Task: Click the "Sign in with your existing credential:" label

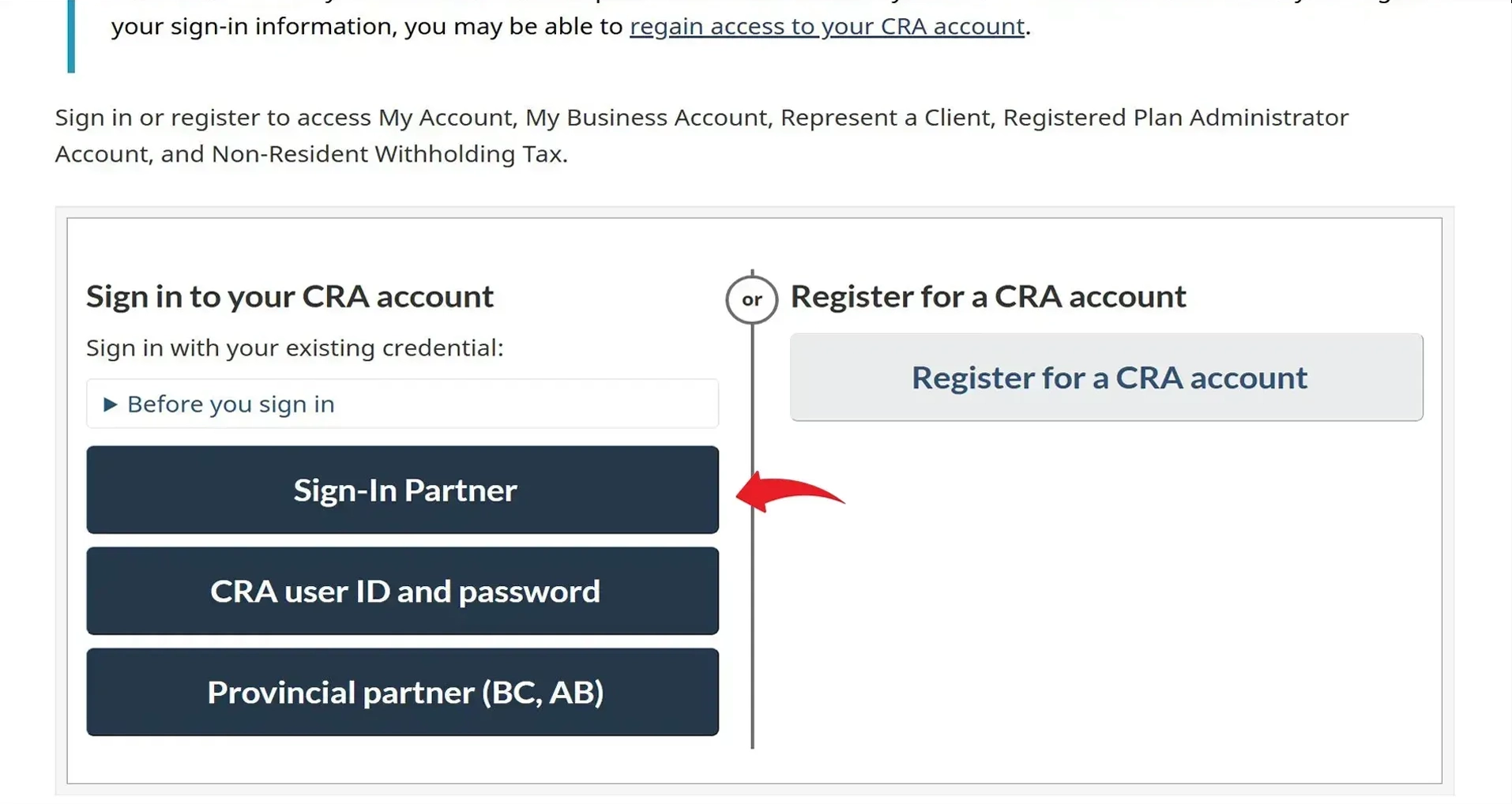Action: tap(294, 348)
